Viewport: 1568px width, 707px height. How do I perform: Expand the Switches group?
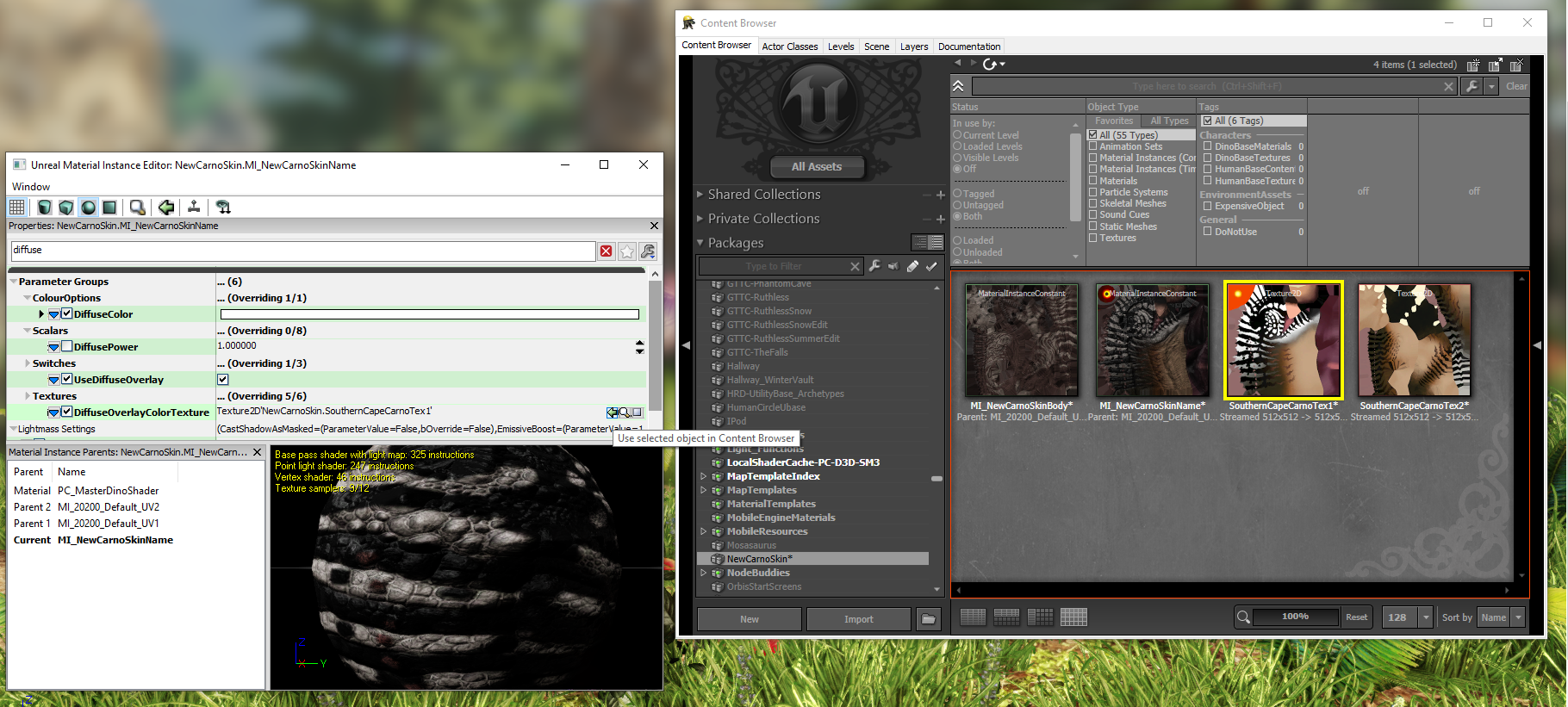27,363
